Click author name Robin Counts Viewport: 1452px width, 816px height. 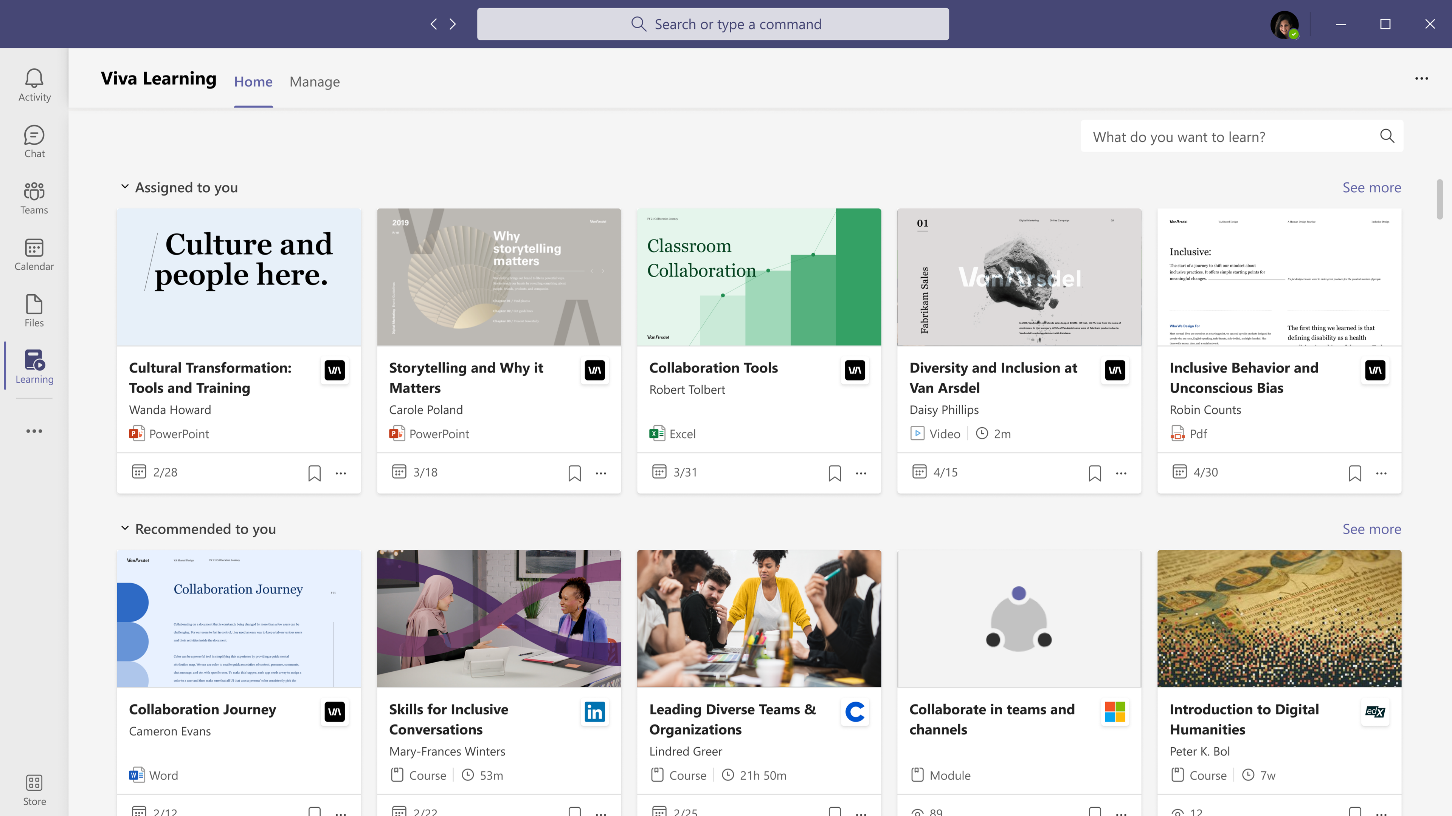coord(1205,410)
